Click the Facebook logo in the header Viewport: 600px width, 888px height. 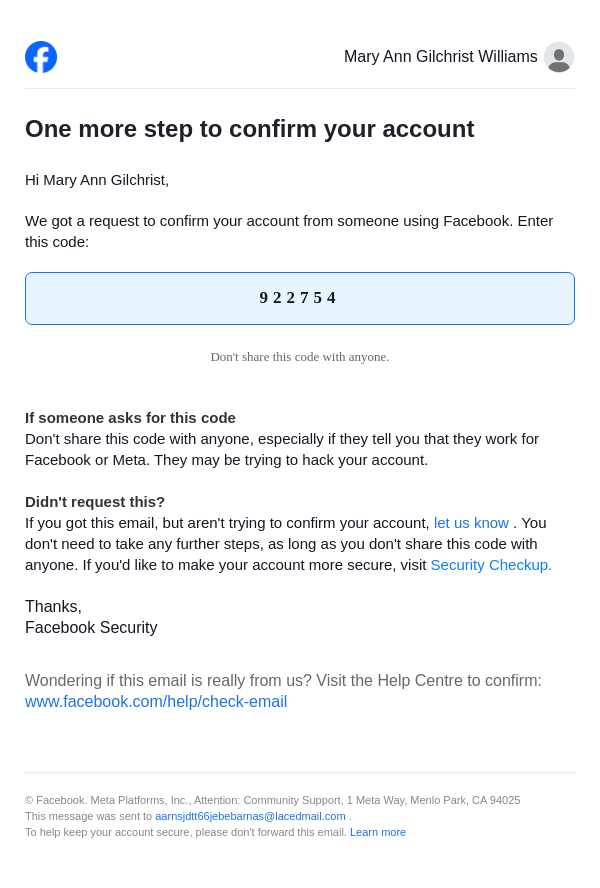point(41,57)
